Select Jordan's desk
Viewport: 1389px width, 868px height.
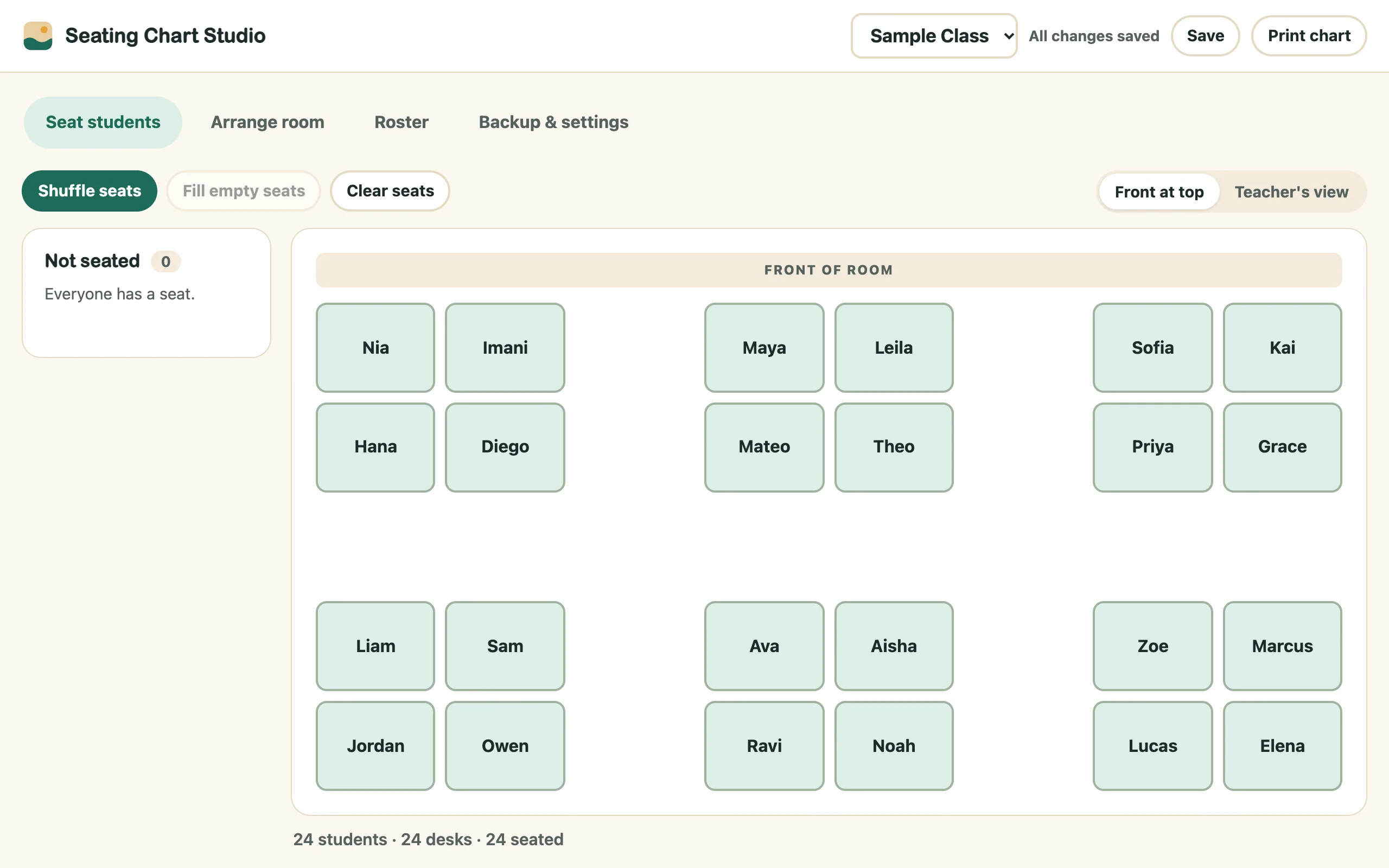[x=375, y=746]
